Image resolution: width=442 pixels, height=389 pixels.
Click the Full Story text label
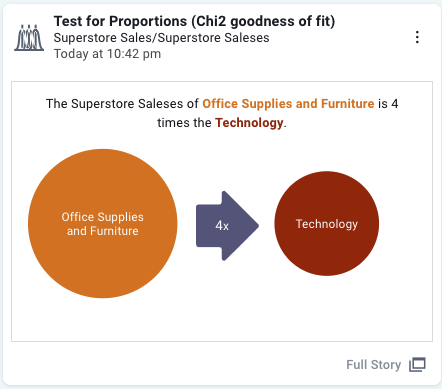tap(374, 365)
